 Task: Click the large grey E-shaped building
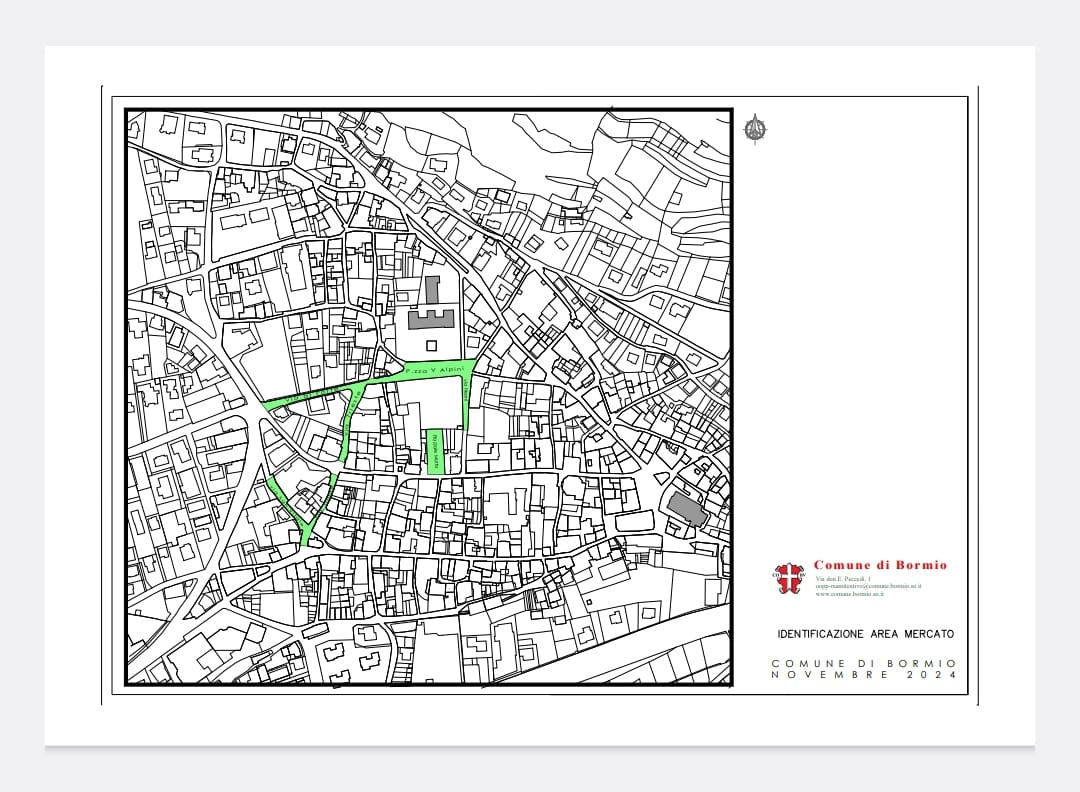[432, 320]
